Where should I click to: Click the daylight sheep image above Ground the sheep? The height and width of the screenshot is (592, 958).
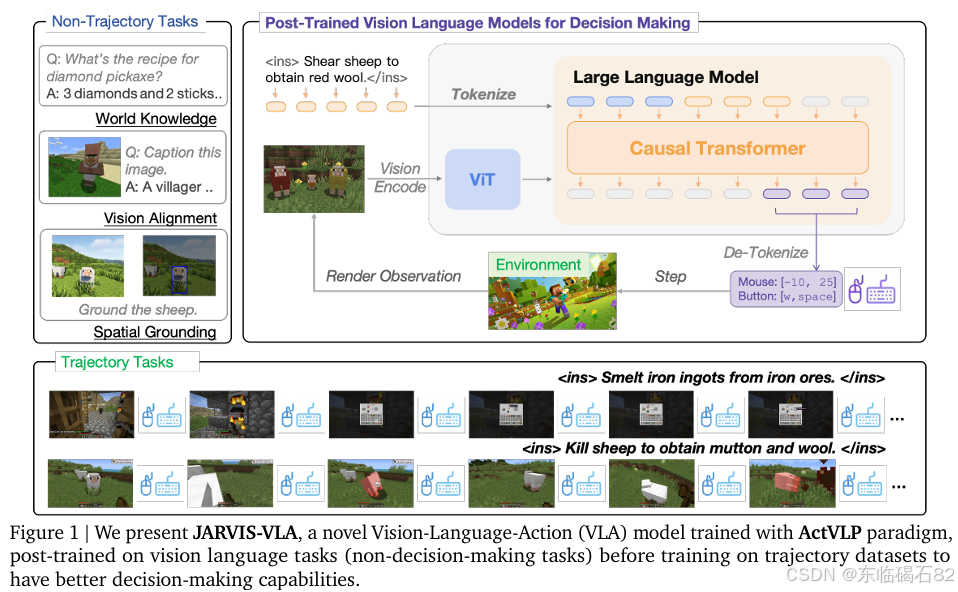click(88, 266)
